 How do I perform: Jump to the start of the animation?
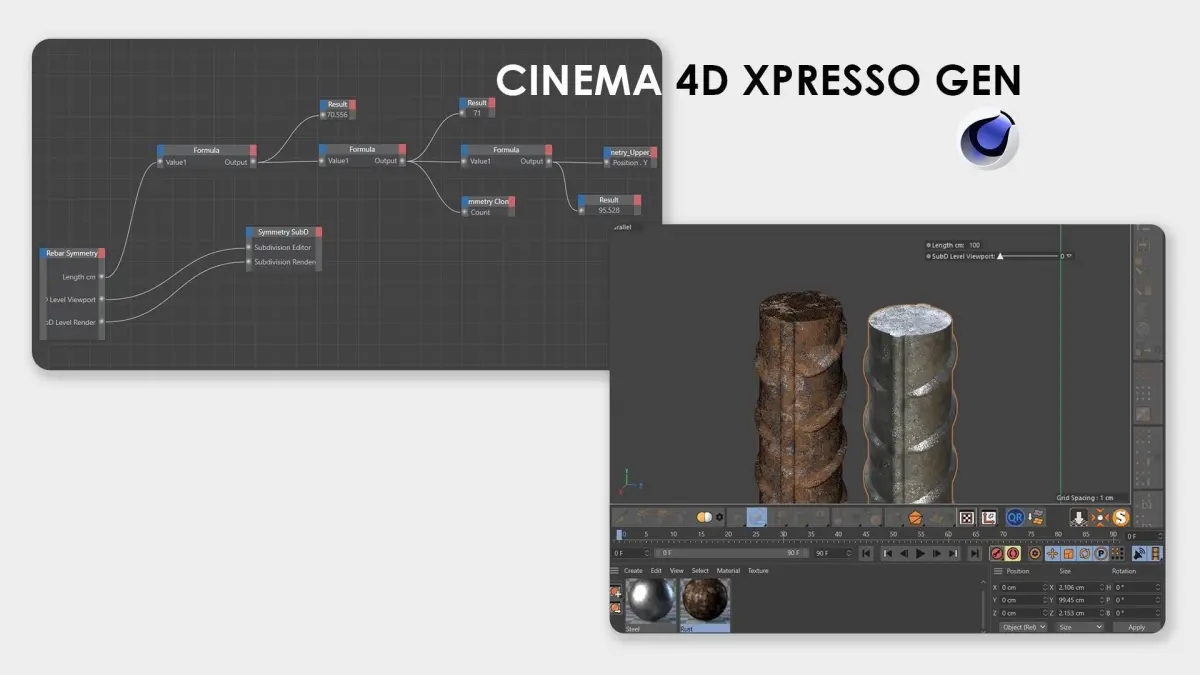coord(866,553)
